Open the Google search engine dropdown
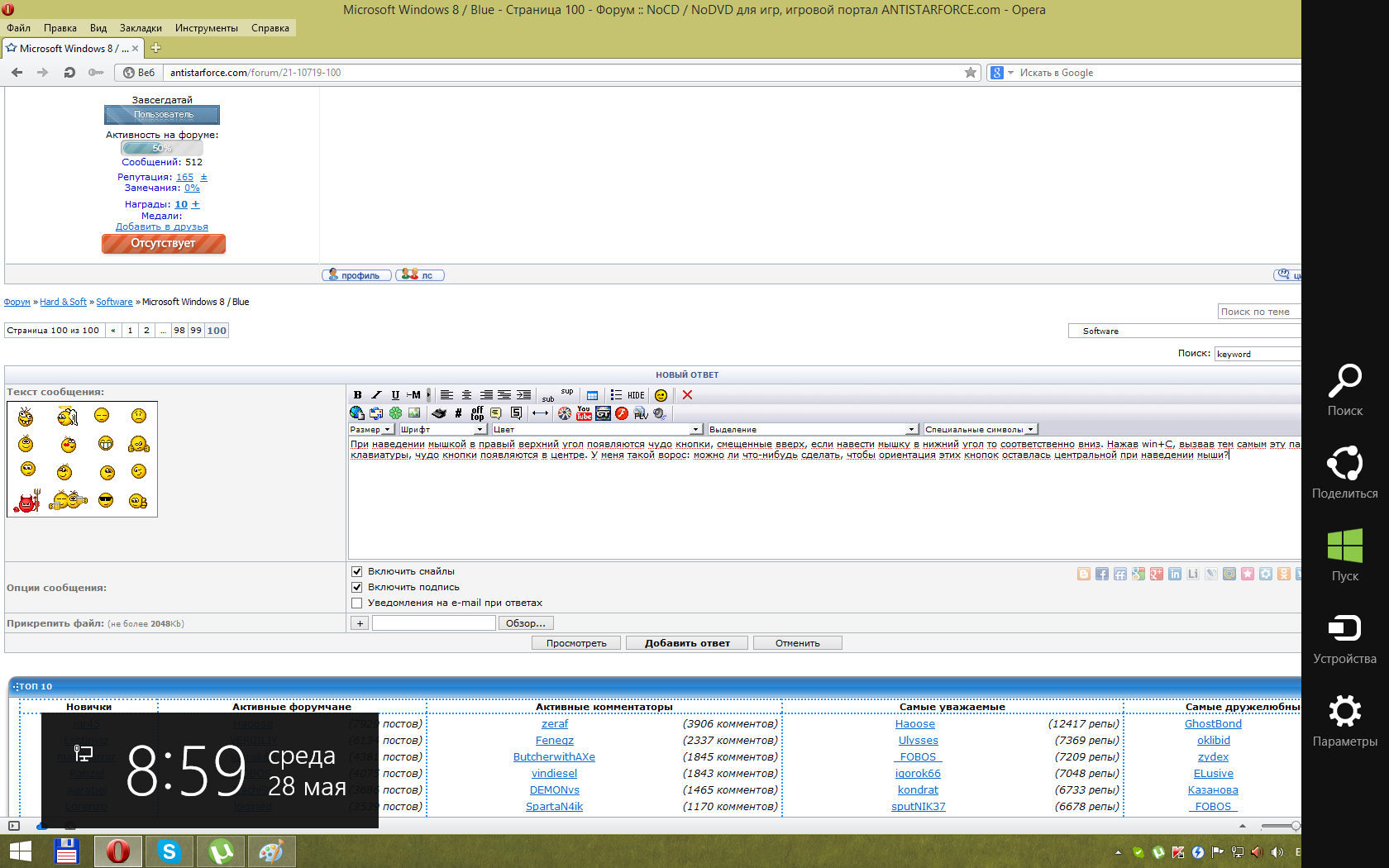 (x=1001, y=73)
